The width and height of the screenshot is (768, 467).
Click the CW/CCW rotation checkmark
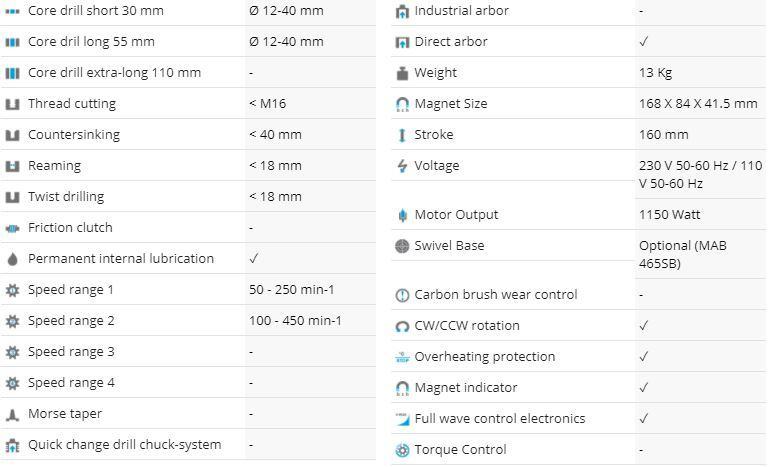[644, 326]
